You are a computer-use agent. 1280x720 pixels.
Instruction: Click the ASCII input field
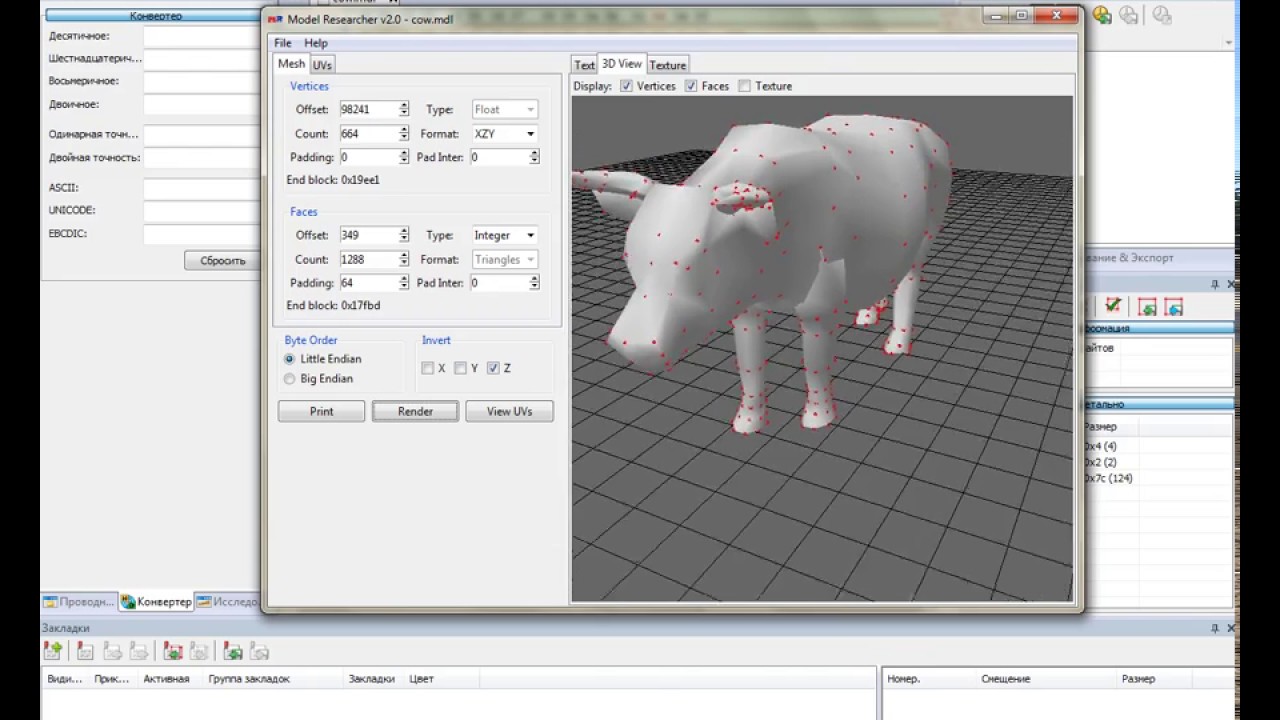[x=201, y=188]
